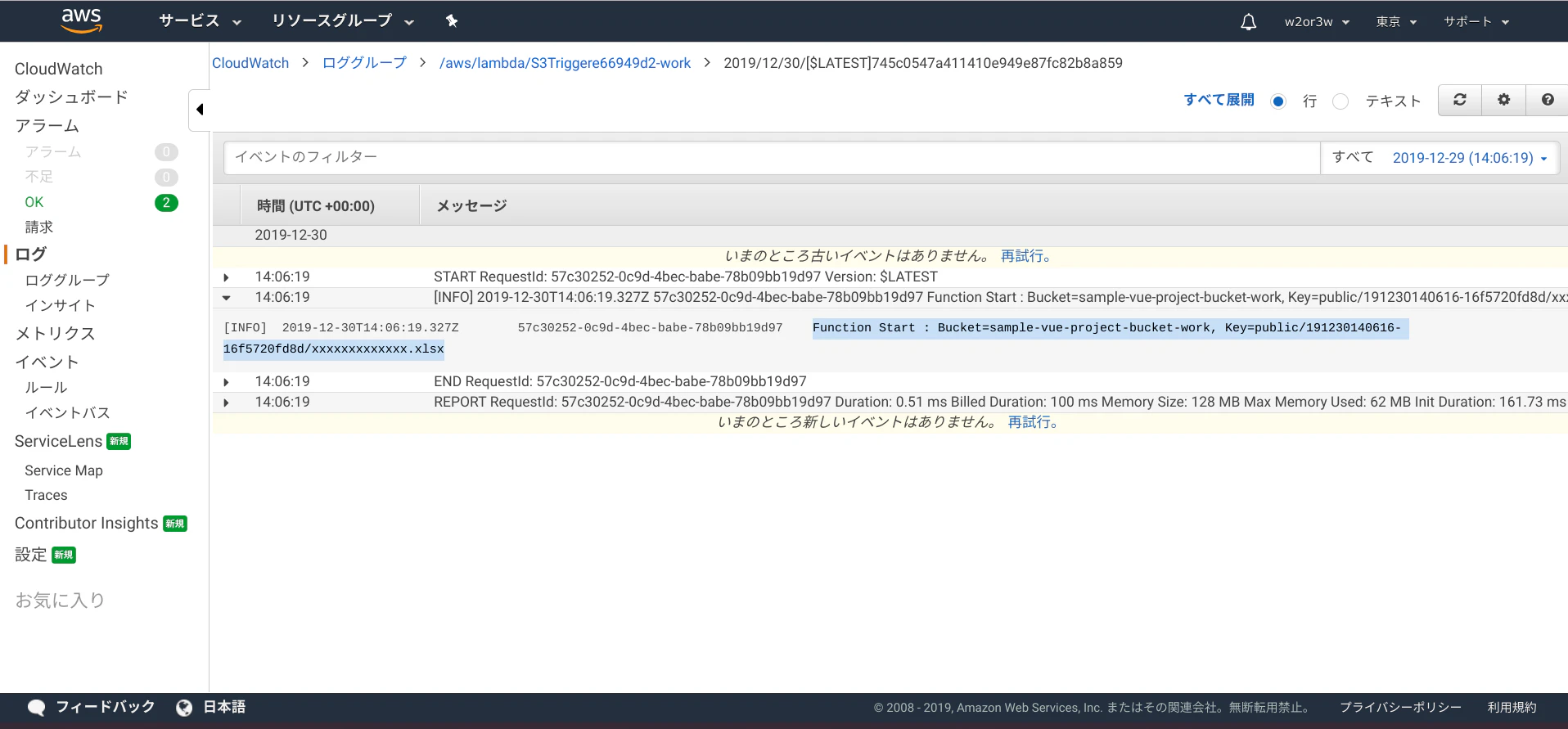Viewport: 1568px width, 729px height.
Task: Open the サービス dropdown menu
Action: point(200,21)
